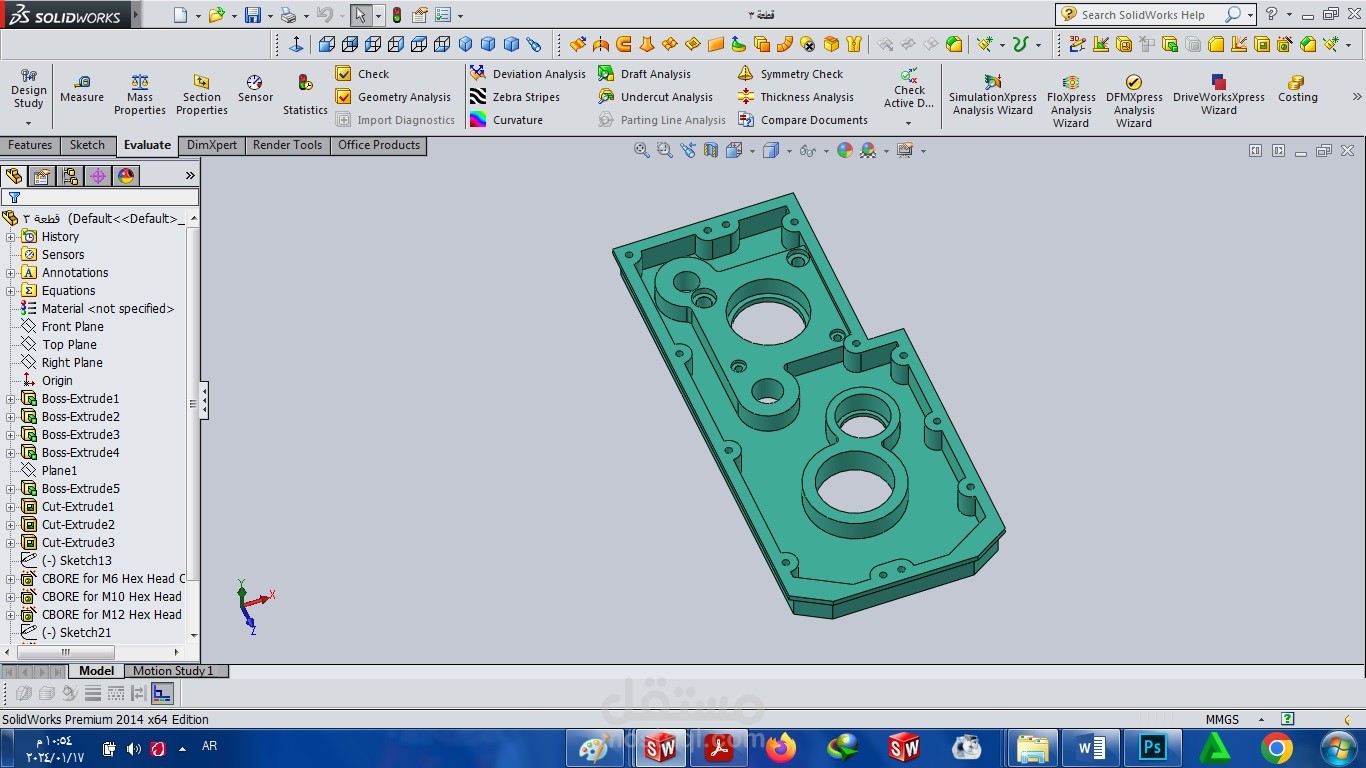Open the Costing tool

point(1298,88)
